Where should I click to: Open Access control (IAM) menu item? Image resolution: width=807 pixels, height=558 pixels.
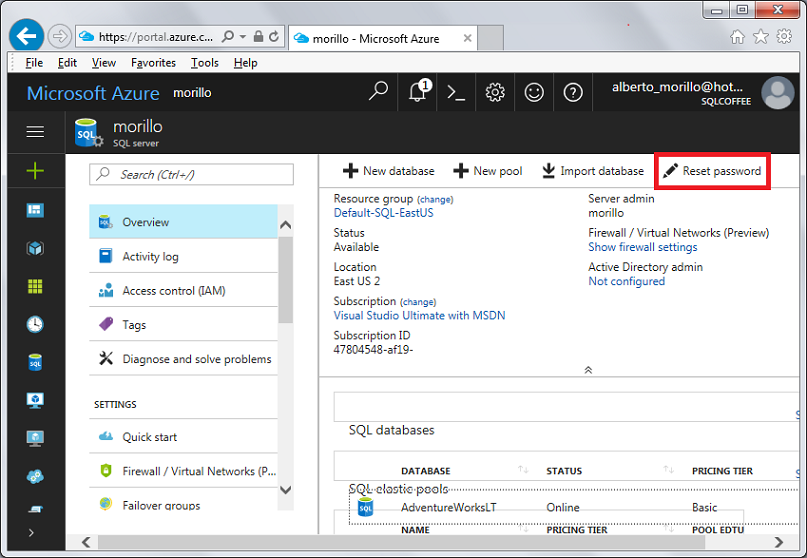[x=183, y=291]
